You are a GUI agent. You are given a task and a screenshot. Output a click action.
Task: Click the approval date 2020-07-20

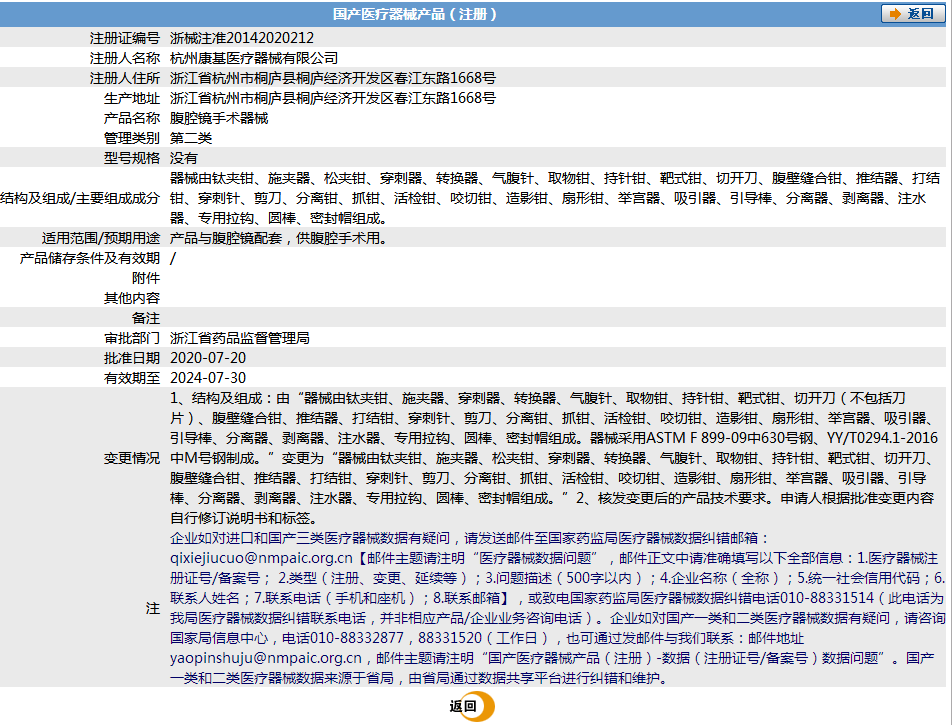point(208,358)
